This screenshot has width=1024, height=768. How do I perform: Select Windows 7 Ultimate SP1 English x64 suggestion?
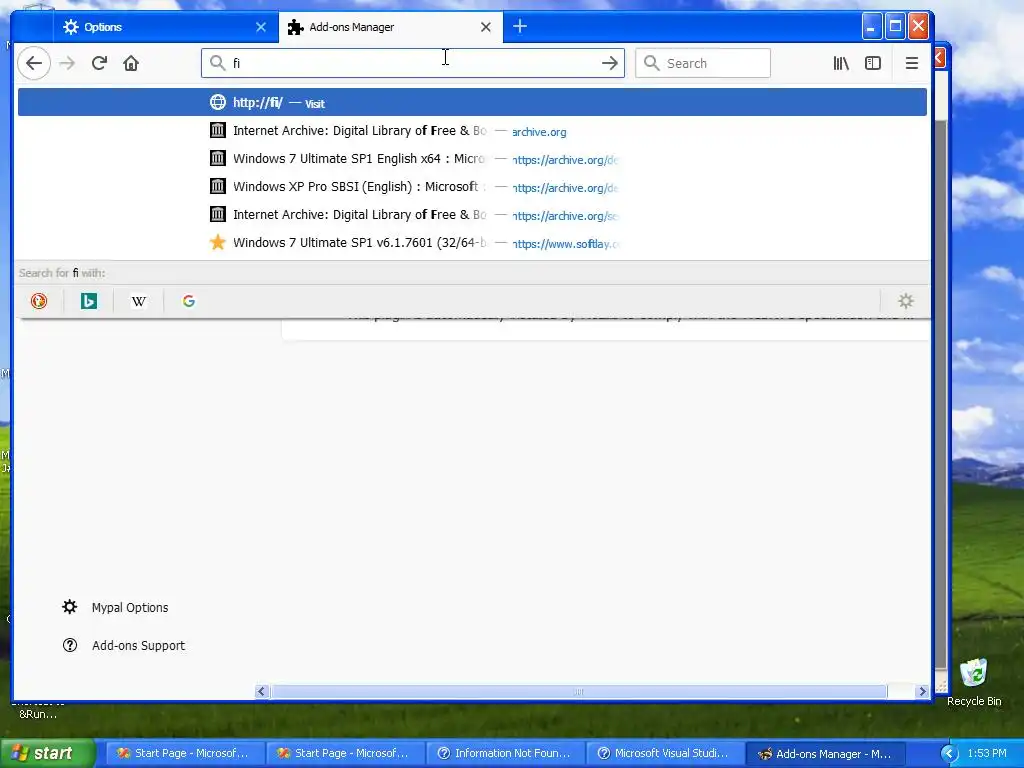pos(472,159)
